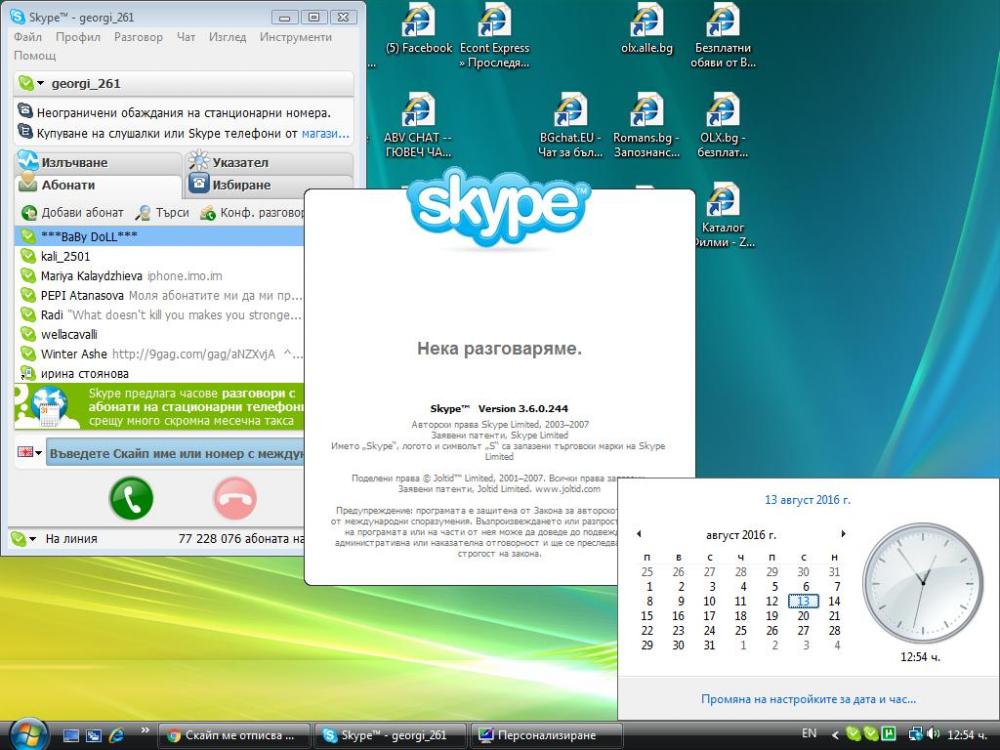The height and width of the screenshot is (750, 1000).
Task: Open the Romans.bg desktop shortcut
Action: (x=647, y=126)
